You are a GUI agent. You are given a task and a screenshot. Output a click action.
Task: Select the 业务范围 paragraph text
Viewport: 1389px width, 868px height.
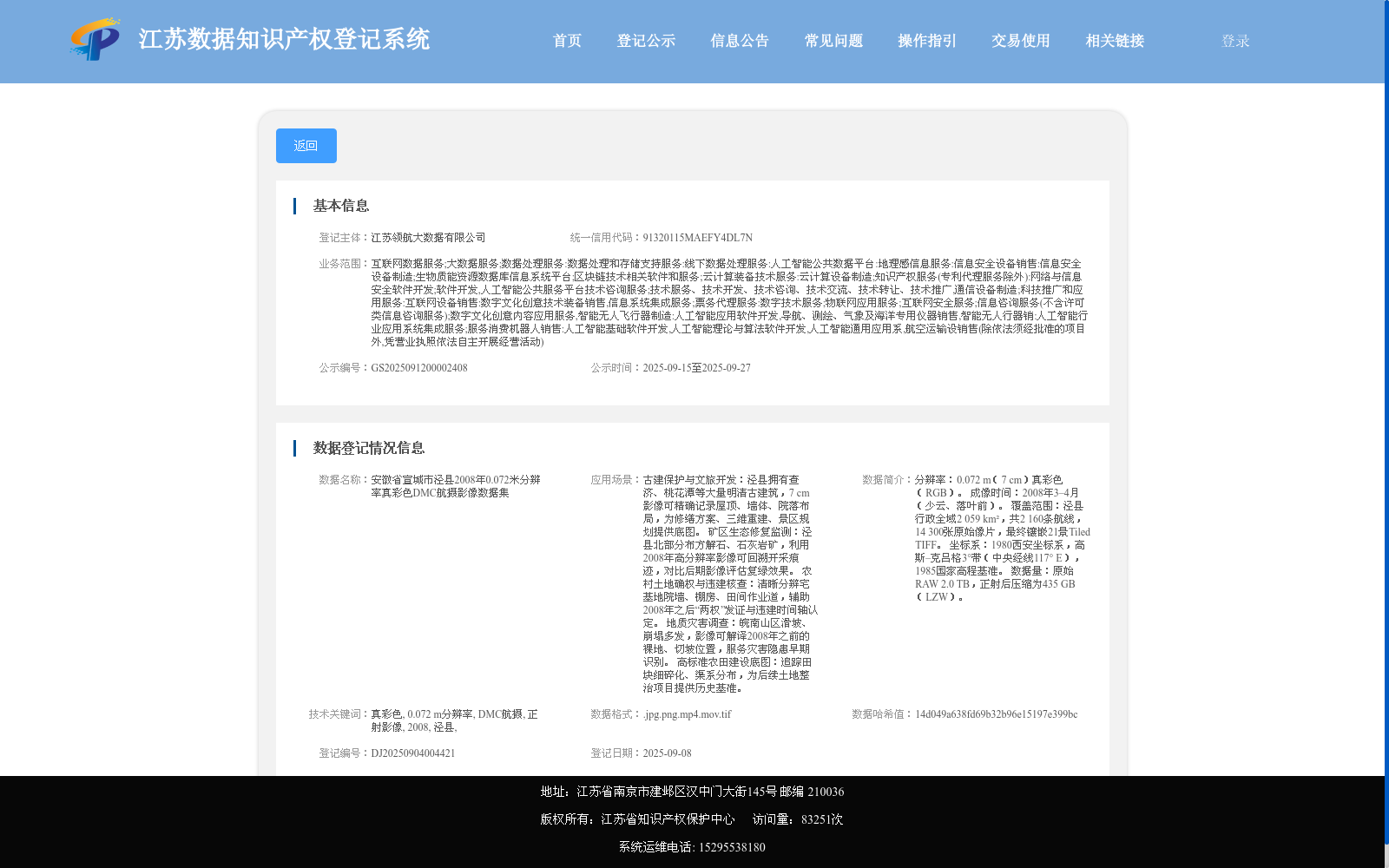click(729, 303)
